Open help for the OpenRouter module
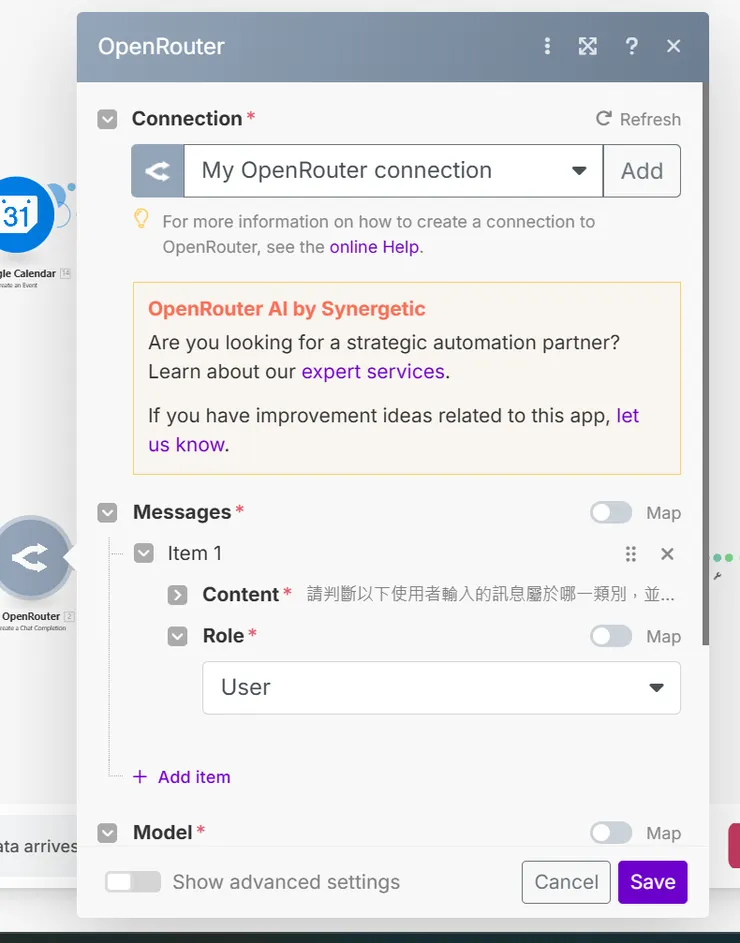This screenshot has height=943, width=740. (631, 45)
